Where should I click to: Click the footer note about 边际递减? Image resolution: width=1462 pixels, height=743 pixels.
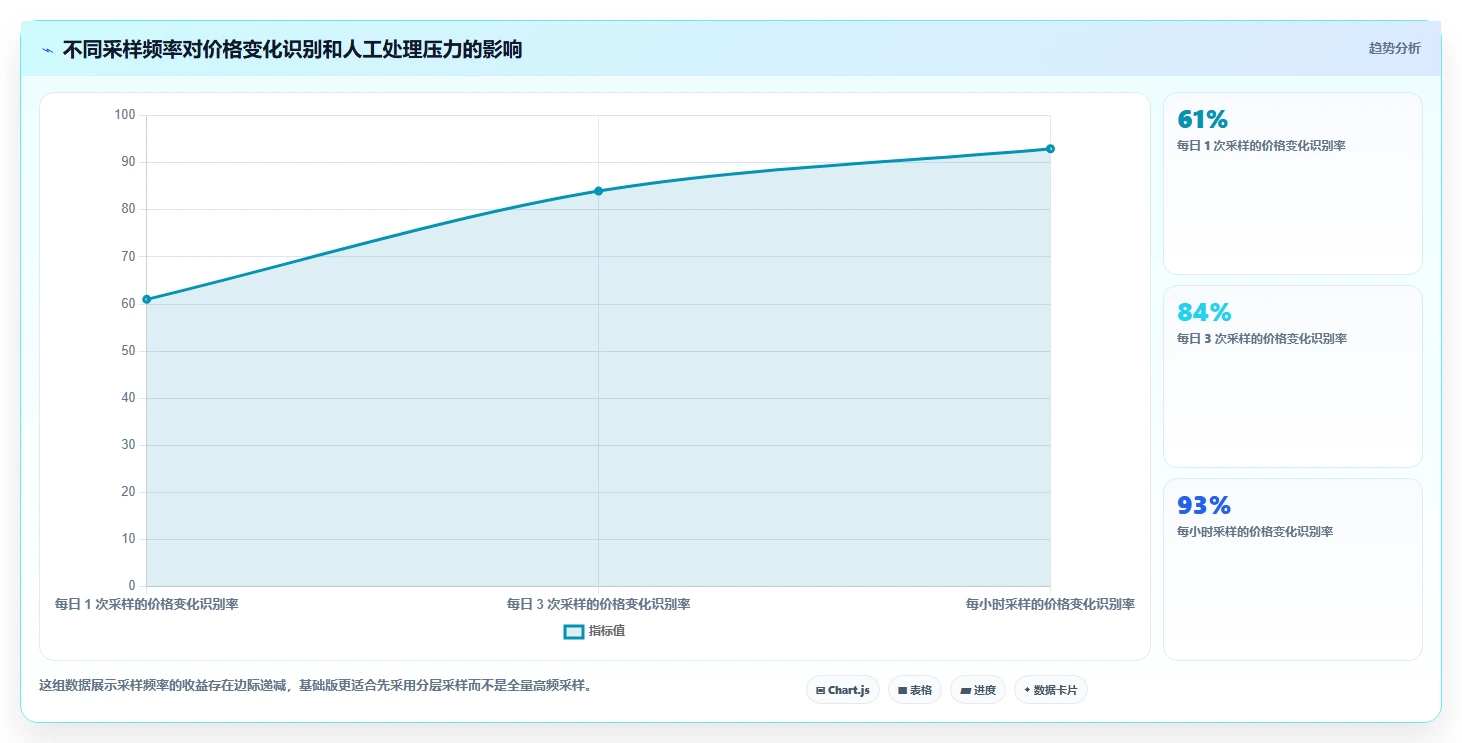(315, 686)
